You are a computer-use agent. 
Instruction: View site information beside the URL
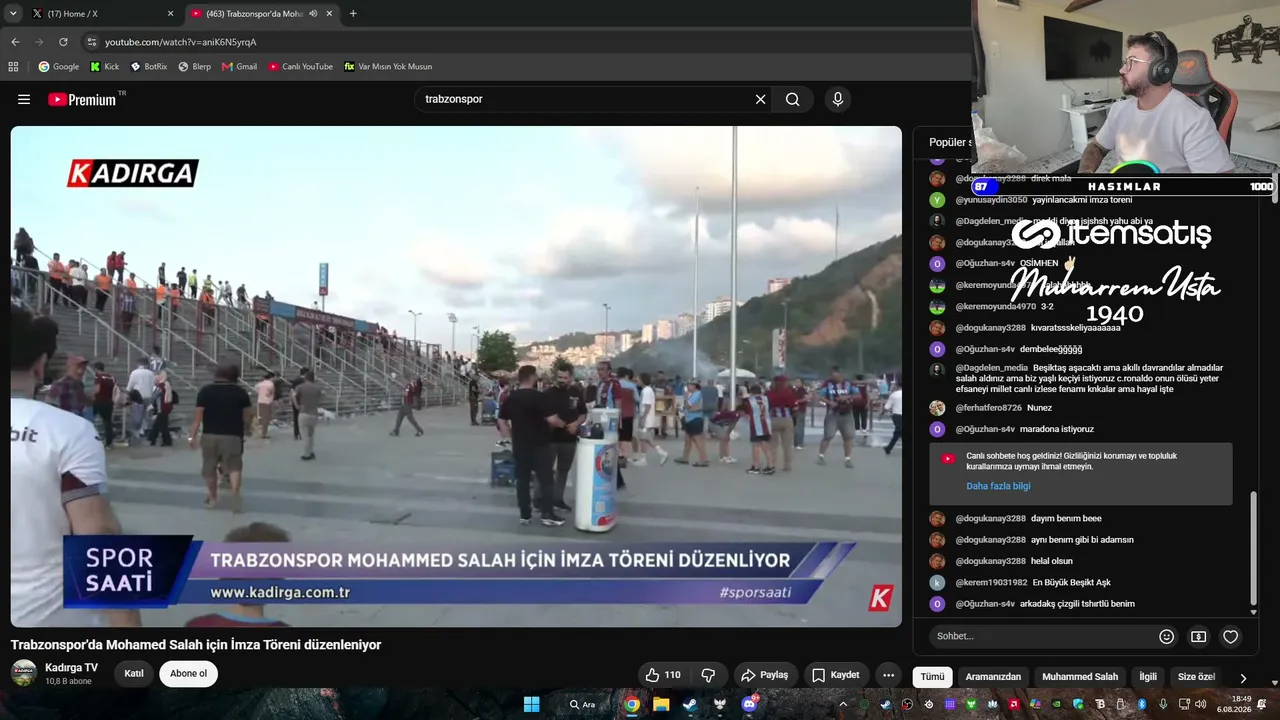pos(91,42)
